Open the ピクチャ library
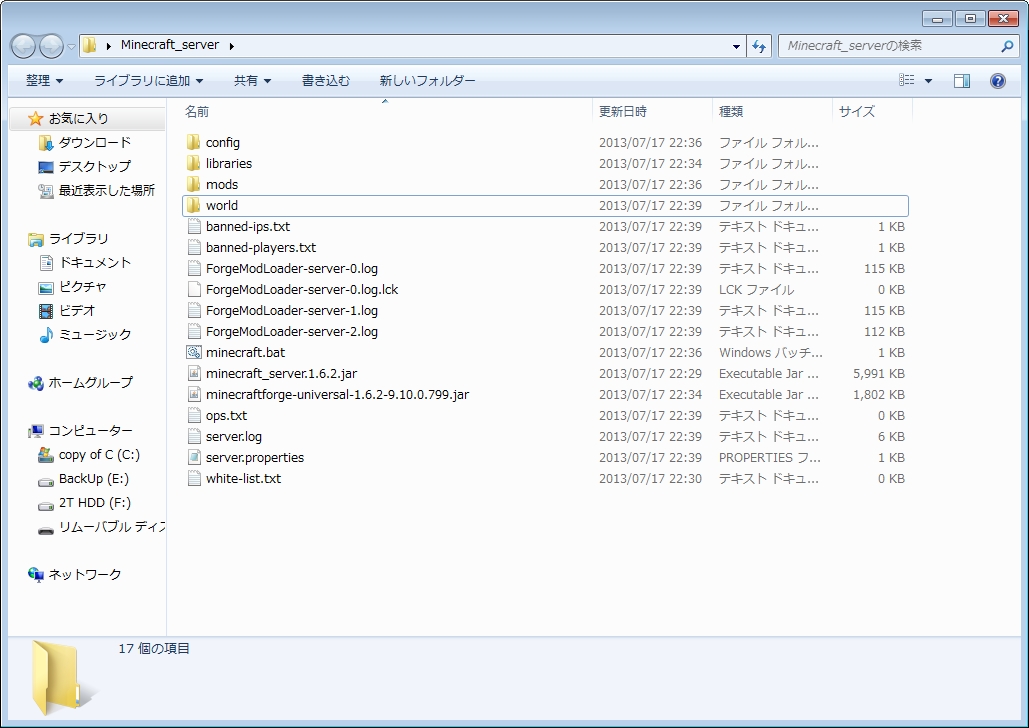1029x728 pixels. pos(82,287)
